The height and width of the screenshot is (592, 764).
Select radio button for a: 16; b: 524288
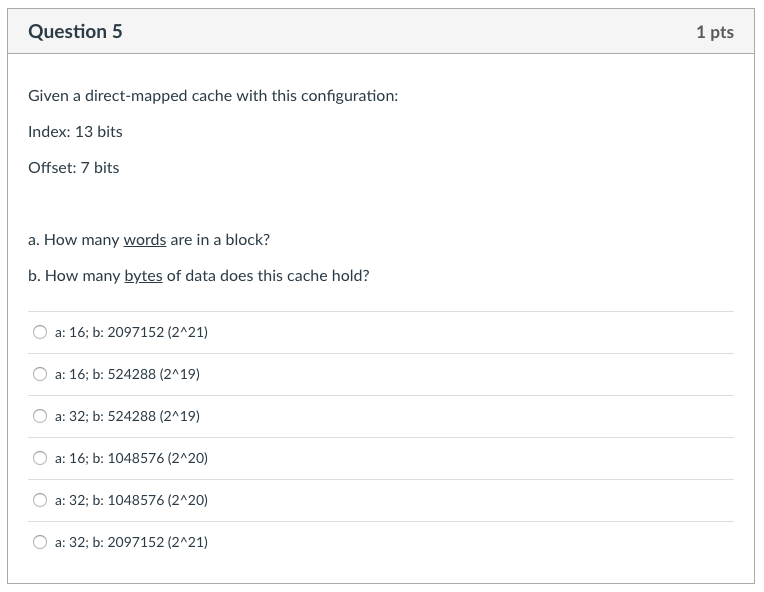[x=40, y=374]
